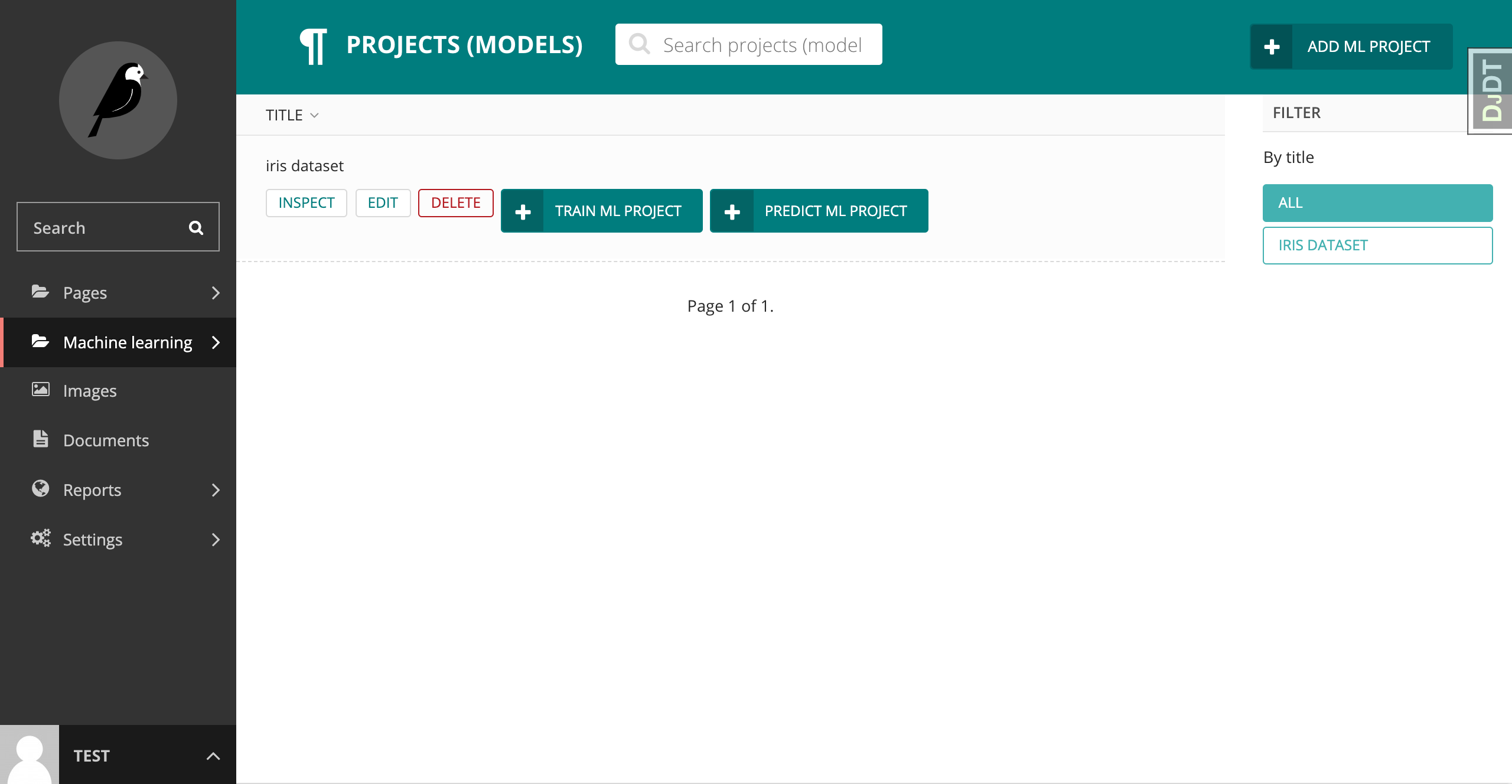
Task: Click the Train ML Project button
Action: 601,211
